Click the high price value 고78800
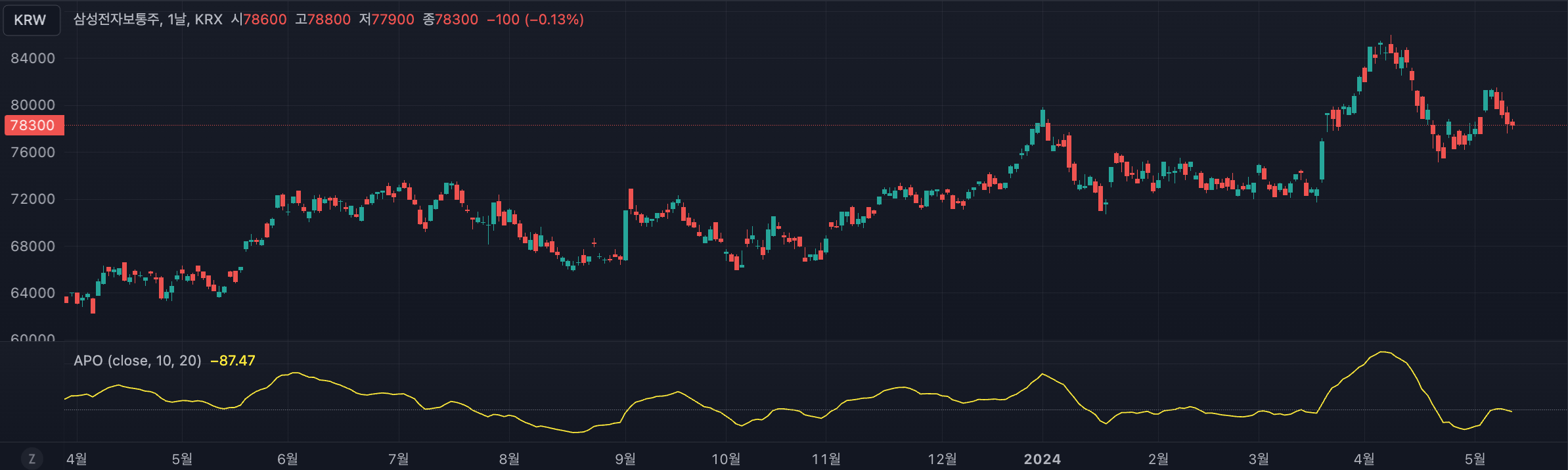This screenshot has width=1568, height=470. tap(323, 20)
